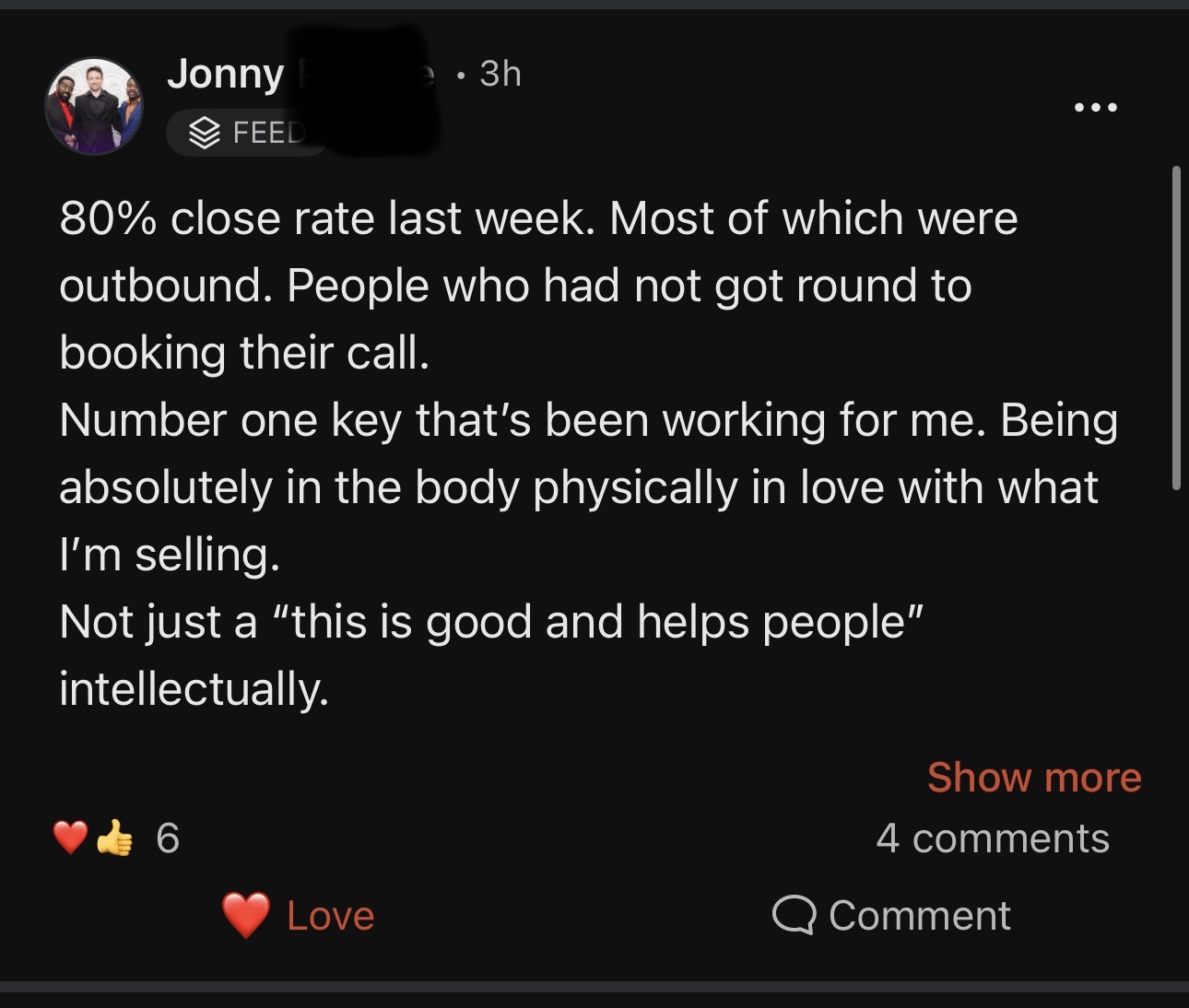Click the speech bubble Comment icon
The height and width of the screenshot is (1008, 1189).
[x=795, y=915]
